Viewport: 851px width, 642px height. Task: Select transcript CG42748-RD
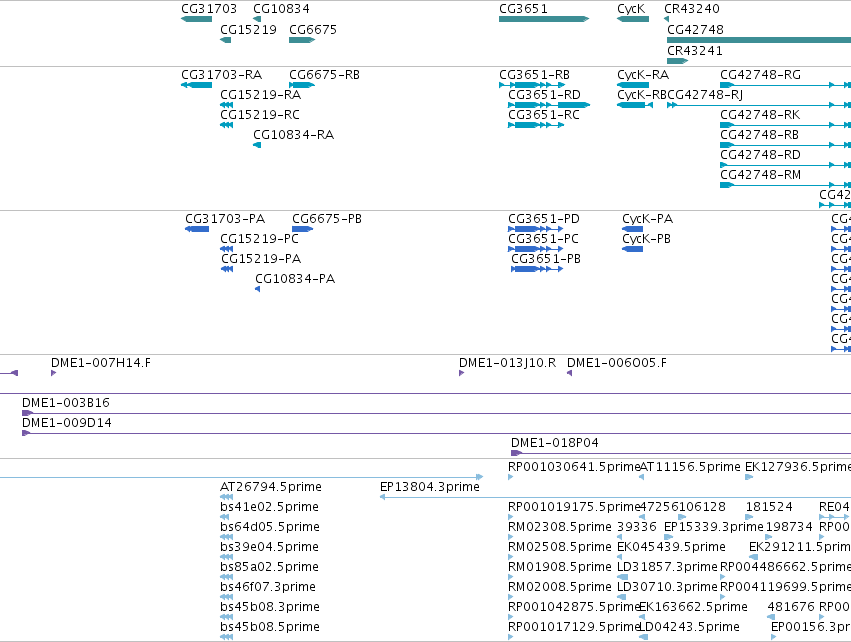[x=785, y=165]
